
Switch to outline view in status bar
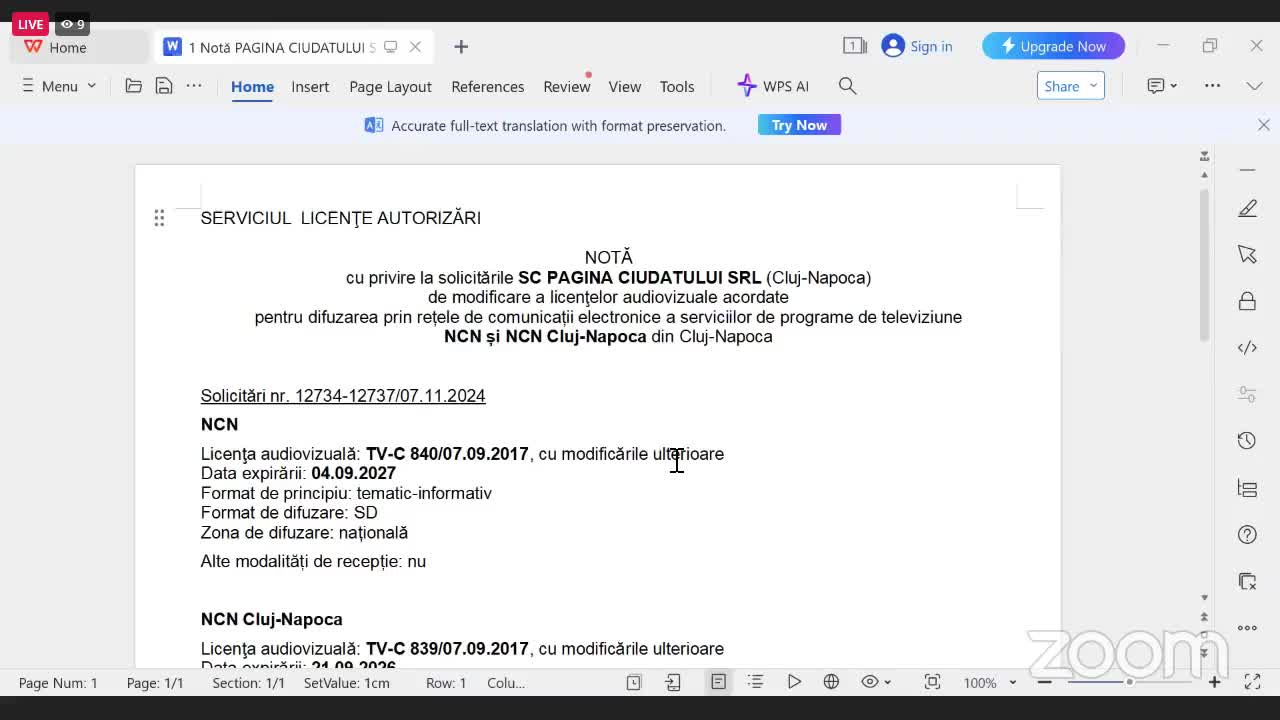(x=755, y=682)
